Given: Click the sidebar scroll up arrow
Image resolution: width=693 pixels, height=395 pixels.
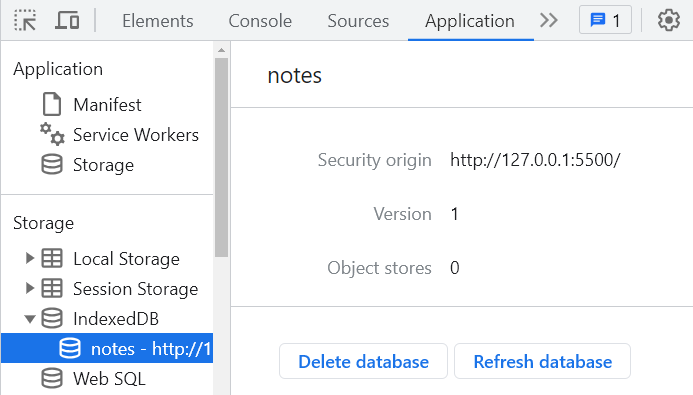Looking at the screenshot, I should [x=221, y=50].
